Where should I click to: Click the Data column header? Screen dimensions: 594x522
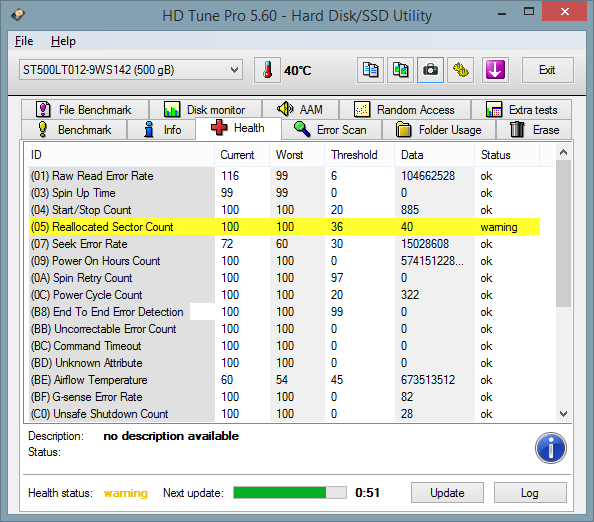(435, 155)
